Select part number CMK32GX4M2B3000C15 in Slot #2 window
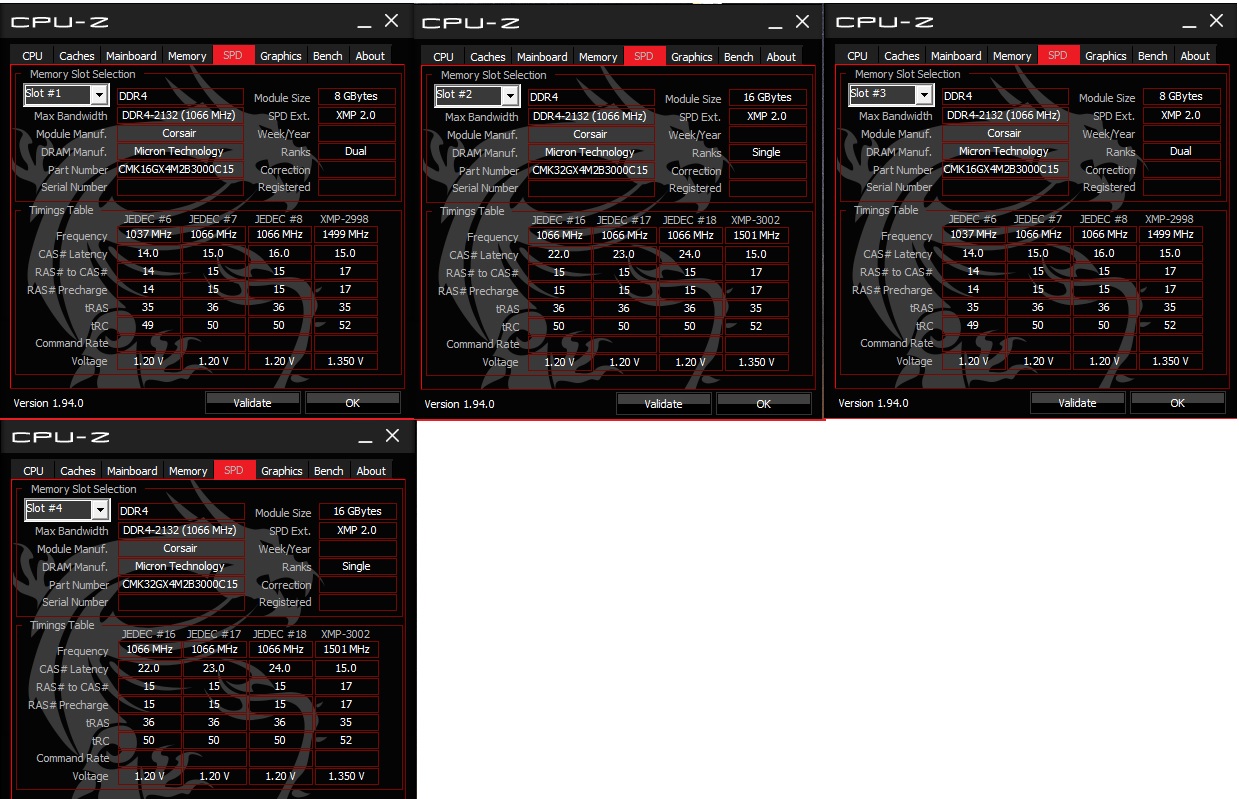The image size is (1239, 799). [590, 170]
